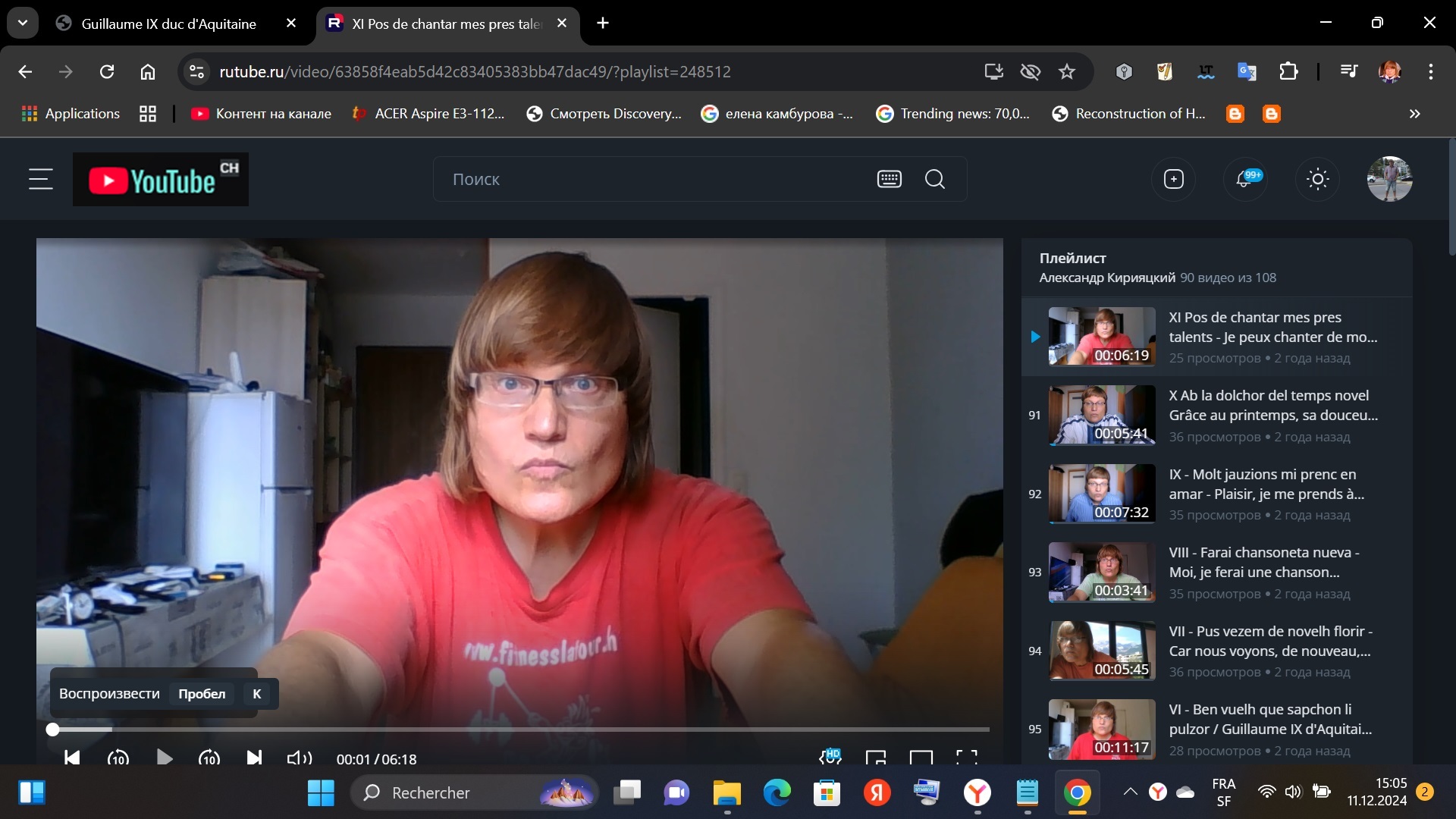Click the search magnifier icon
This screenshot has width=1456, height=819.
(x=935, y=179)
